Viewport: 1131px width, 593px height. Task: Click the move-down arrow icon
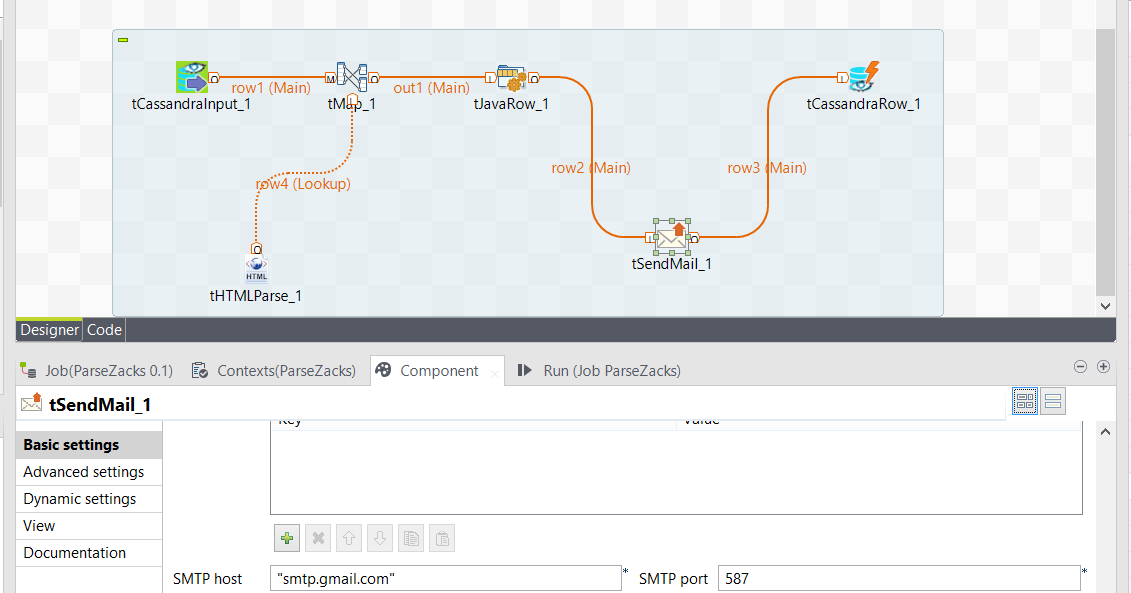(379, 537)
